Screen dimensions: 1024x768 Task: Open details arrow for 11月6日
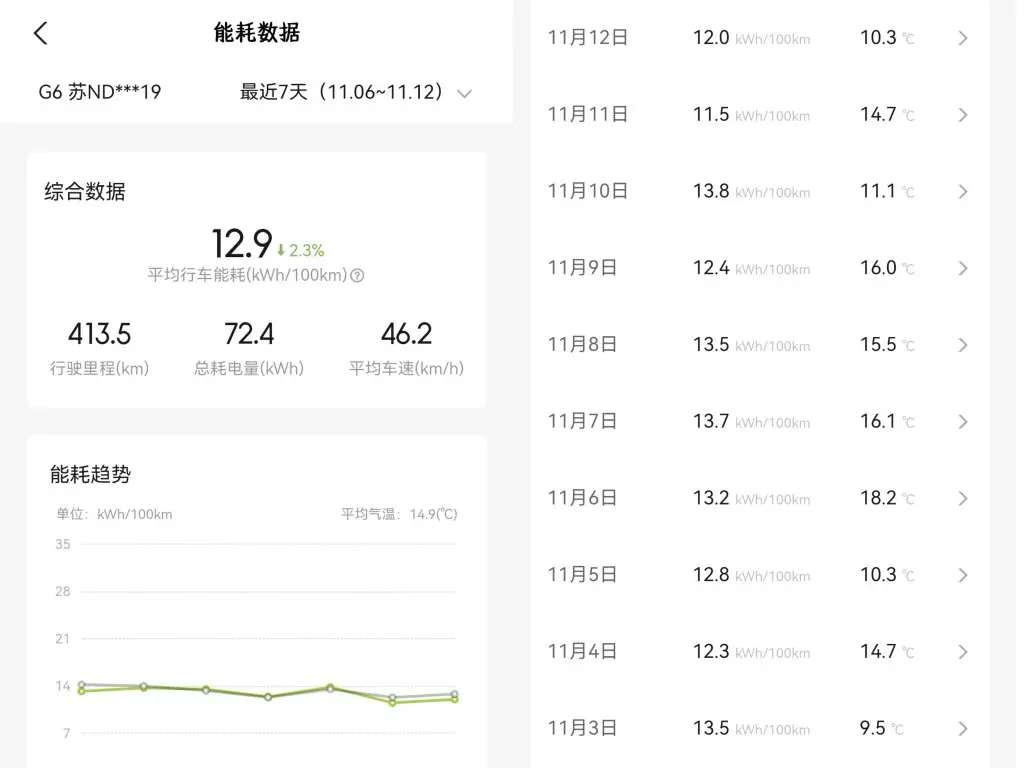click(963, 498)
